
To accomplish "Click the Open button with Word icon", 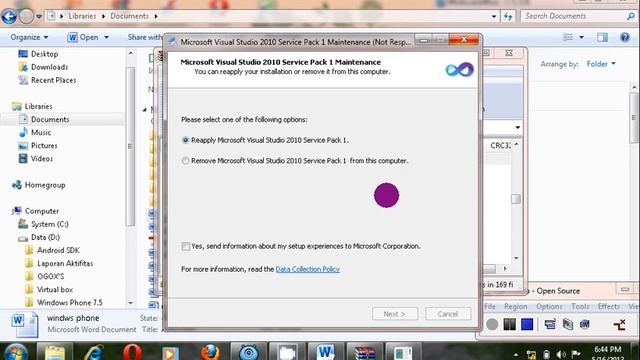I will 83,37.
